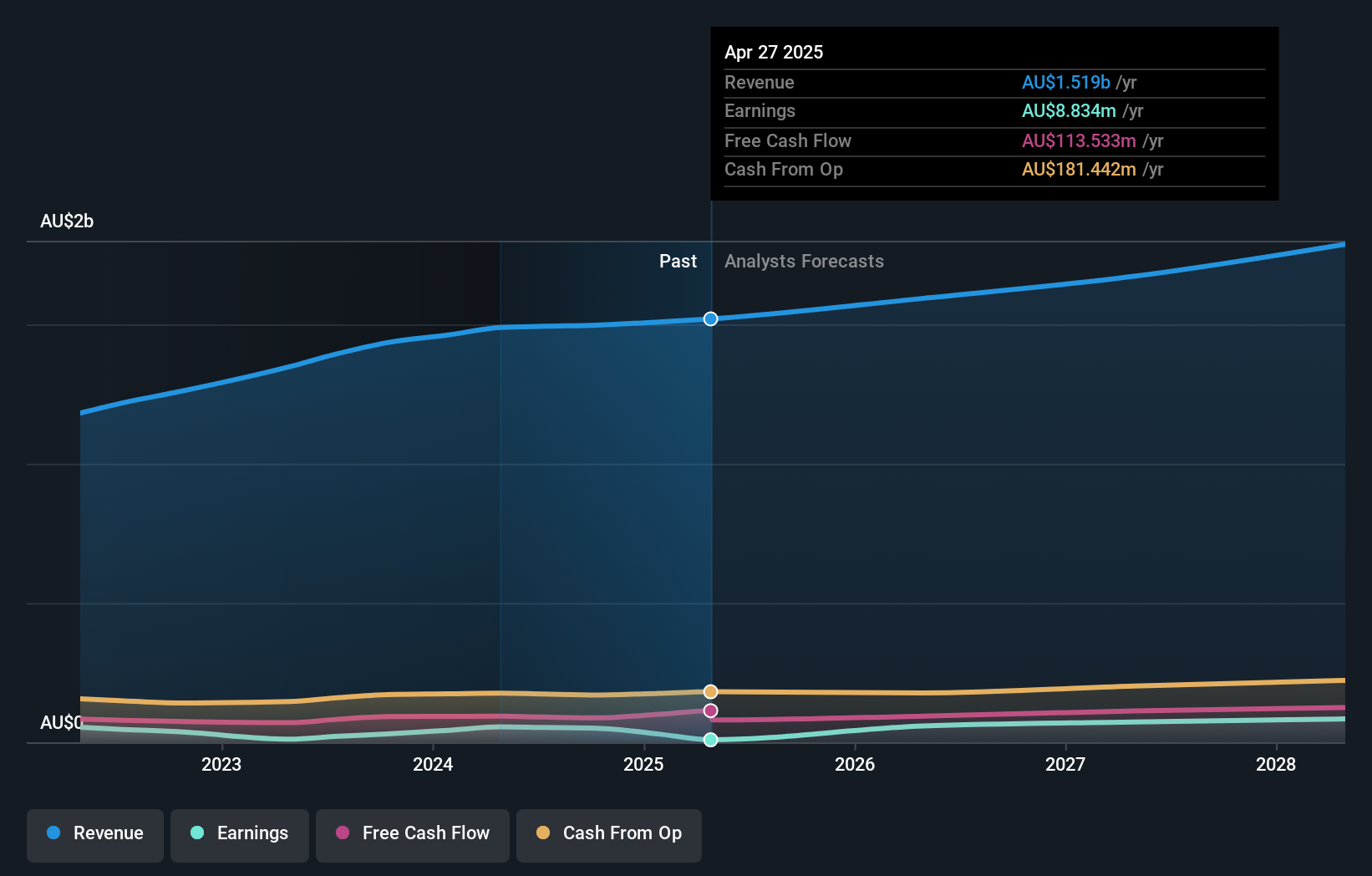Image resolution: width=1372 pixels, height=876 pixels.
Task: Click the yellow Cash From Op legend dot icon
Action: pos(543,833)
